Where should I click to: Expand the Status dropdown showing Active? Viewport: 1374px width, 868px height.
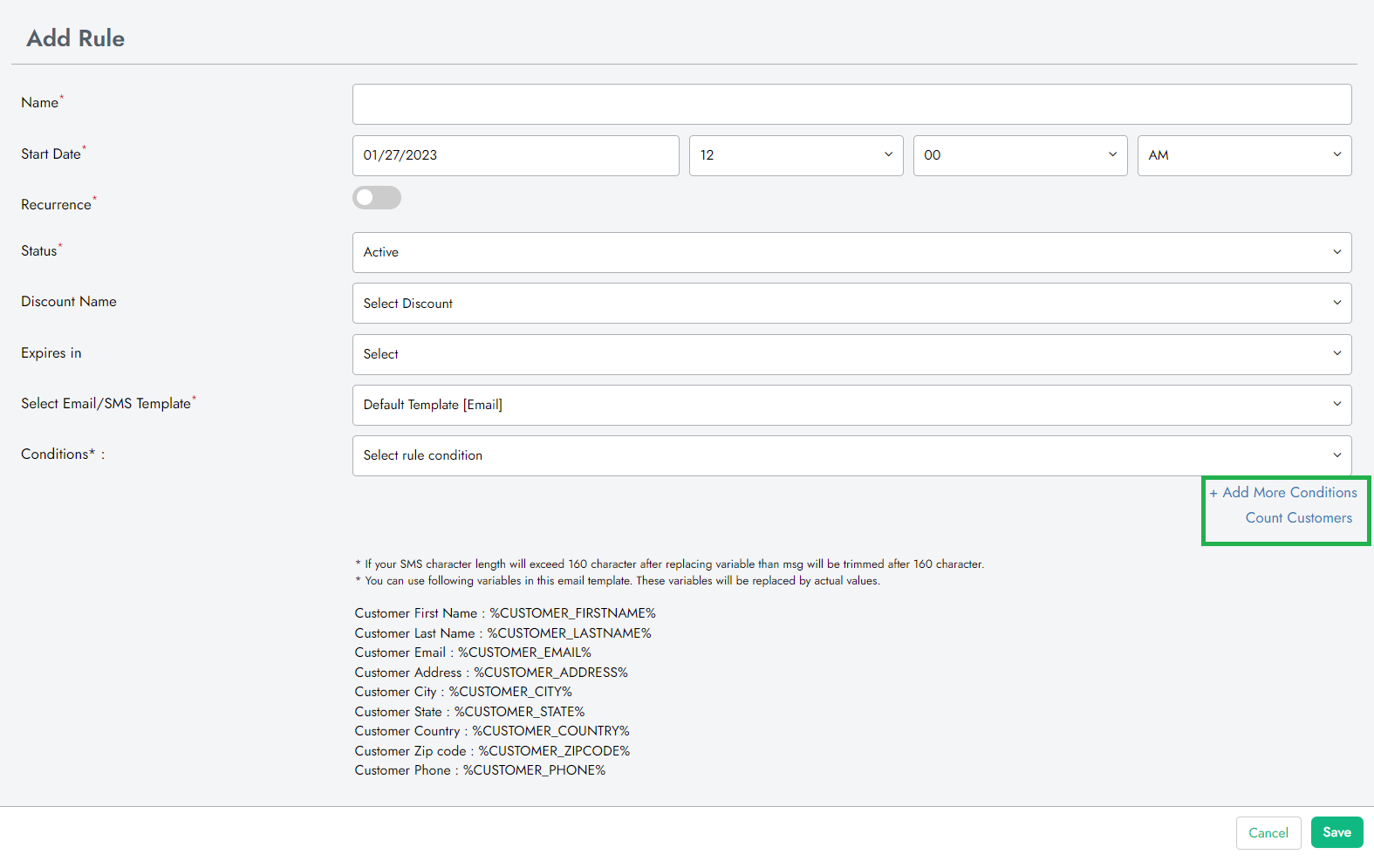pos(851,252)
